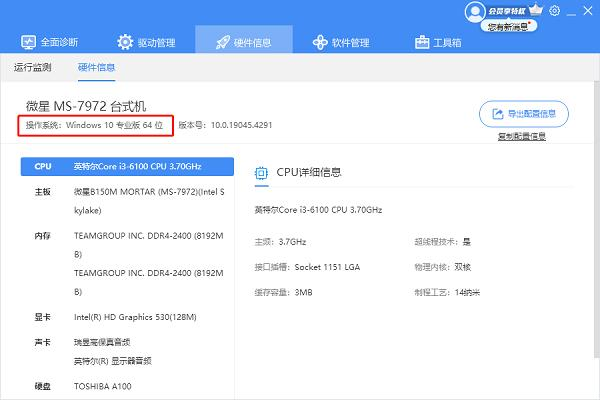Open the 软件管理 tab
The image size is (600, 400).
coord(341,42)
